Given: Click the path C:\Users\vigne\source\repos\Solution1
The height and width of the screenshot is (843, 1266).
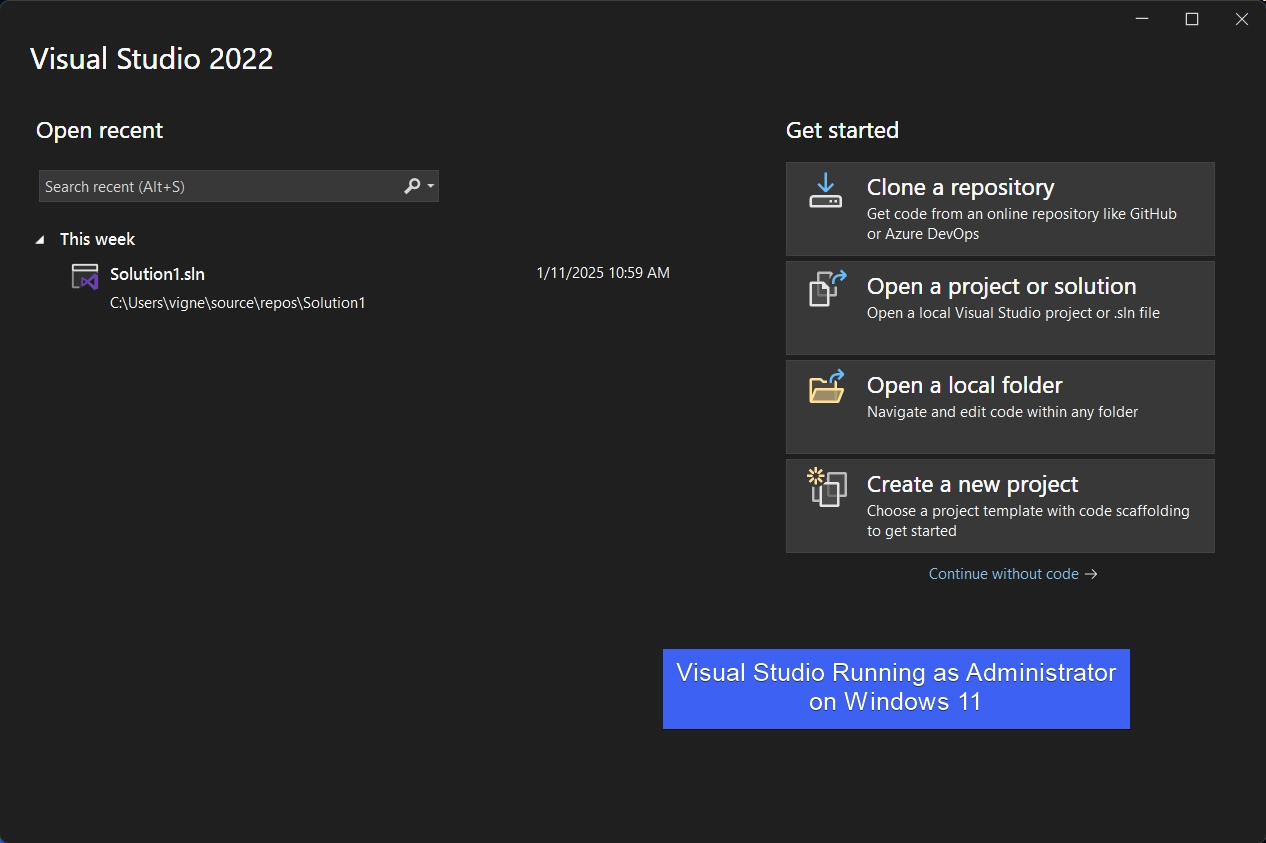Looking at the screenshot, I should click(x=238, y=303).
